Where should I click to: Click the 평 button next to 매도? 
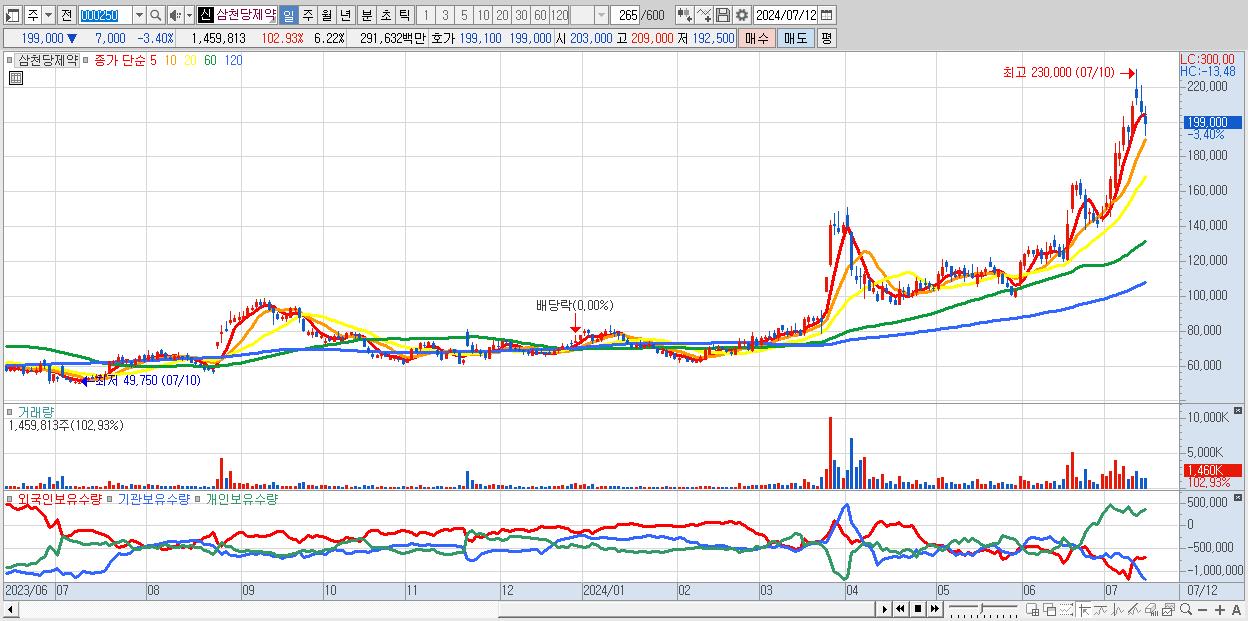826,38
